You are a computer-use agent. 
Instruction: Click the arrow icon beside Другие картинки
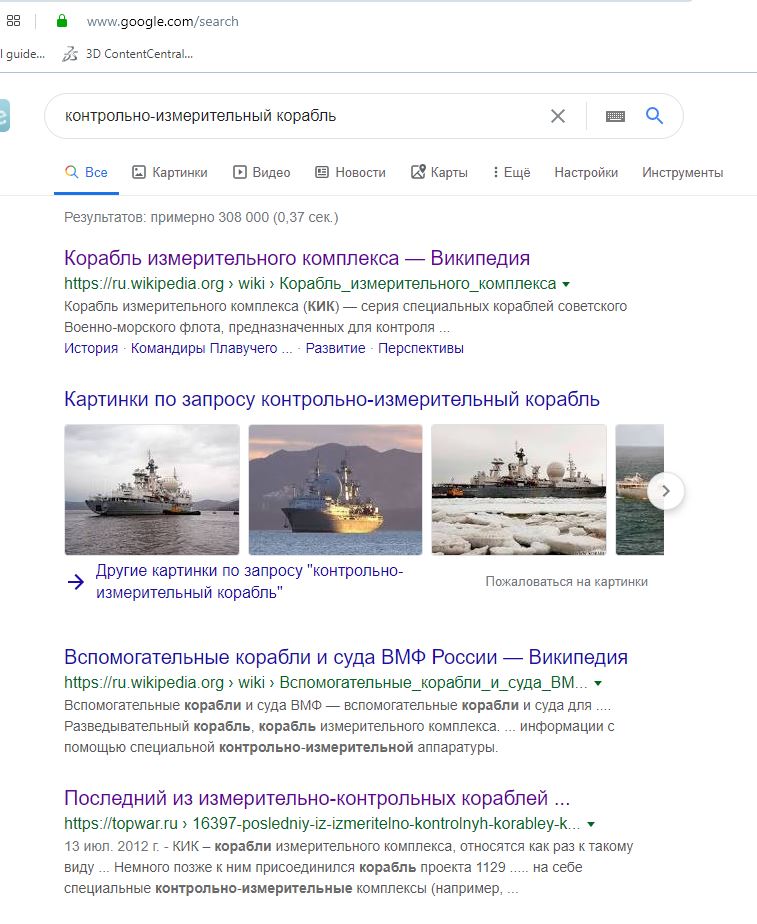(76, 582)
